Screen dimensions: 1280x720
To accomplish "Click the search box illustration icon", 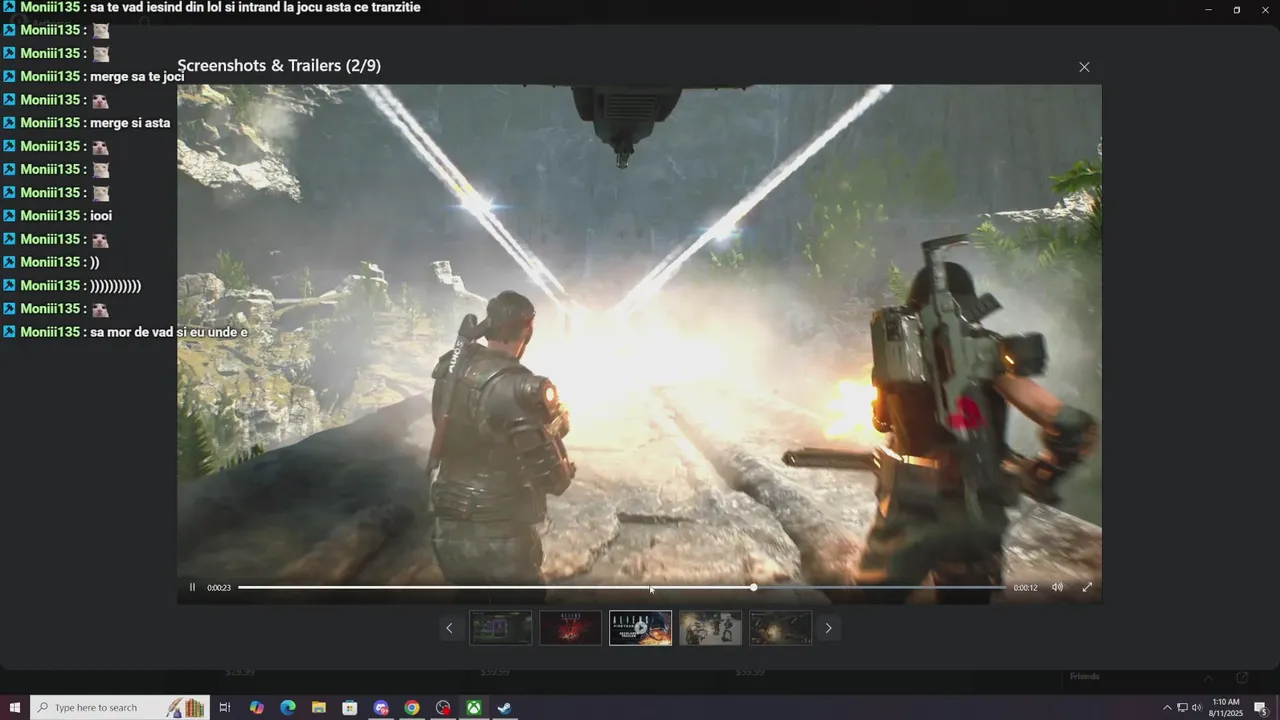I will pyautogui.click(x=187, y=708).
